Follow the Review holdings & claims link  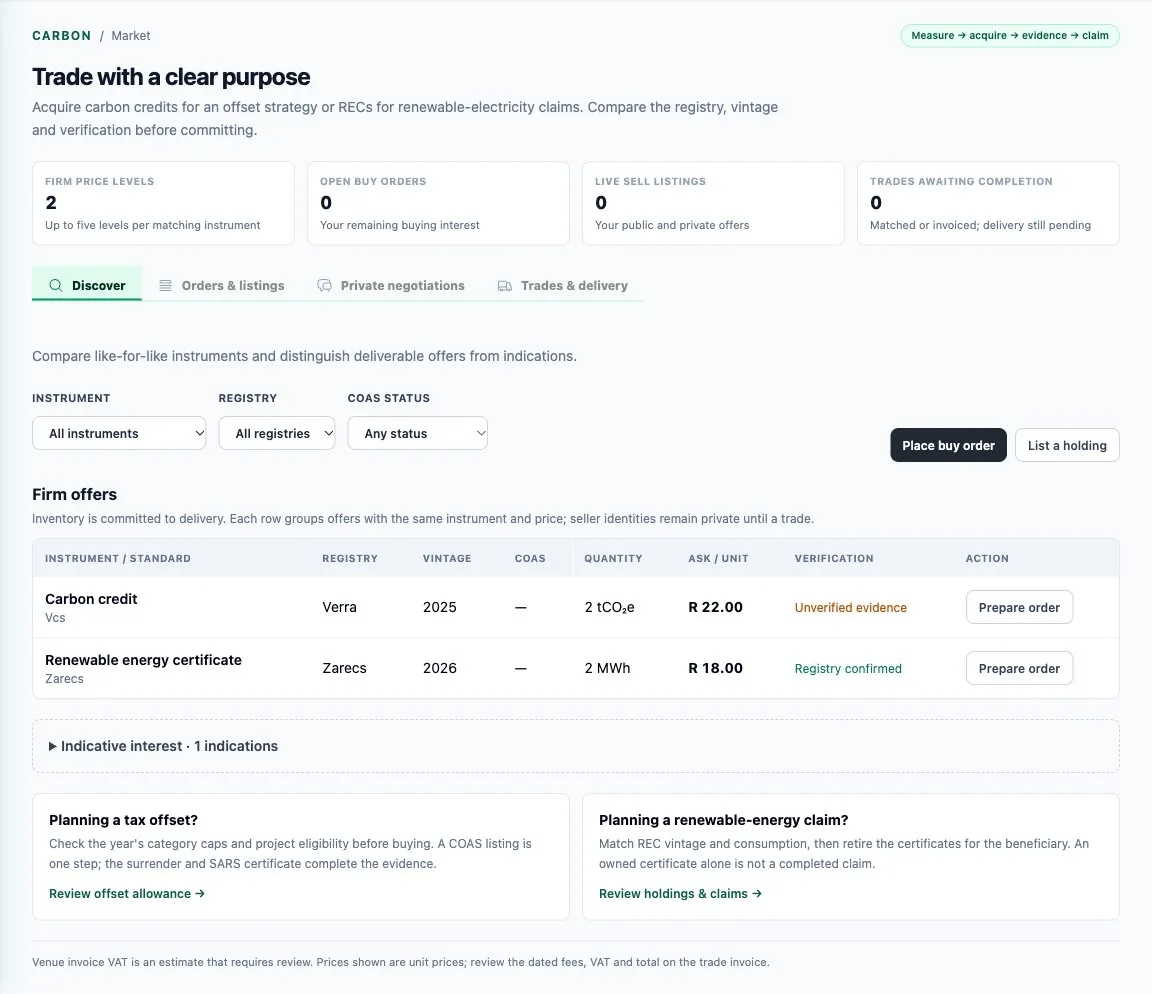[680, 893]
